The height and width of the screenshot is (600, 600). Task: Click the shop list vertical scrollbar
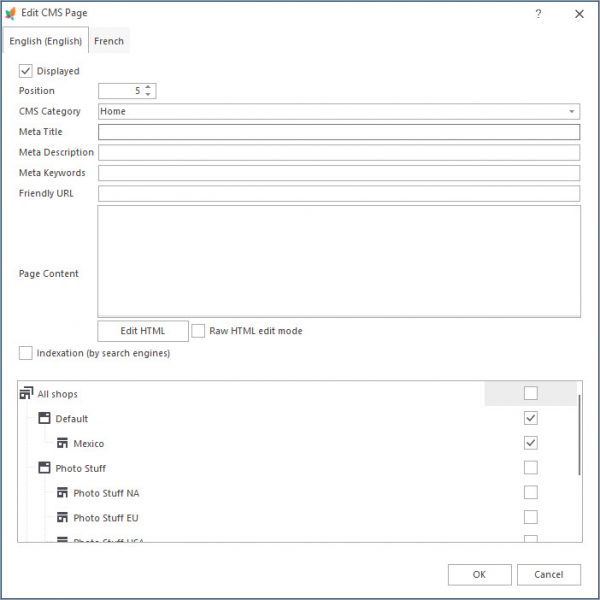coord(579,435)
